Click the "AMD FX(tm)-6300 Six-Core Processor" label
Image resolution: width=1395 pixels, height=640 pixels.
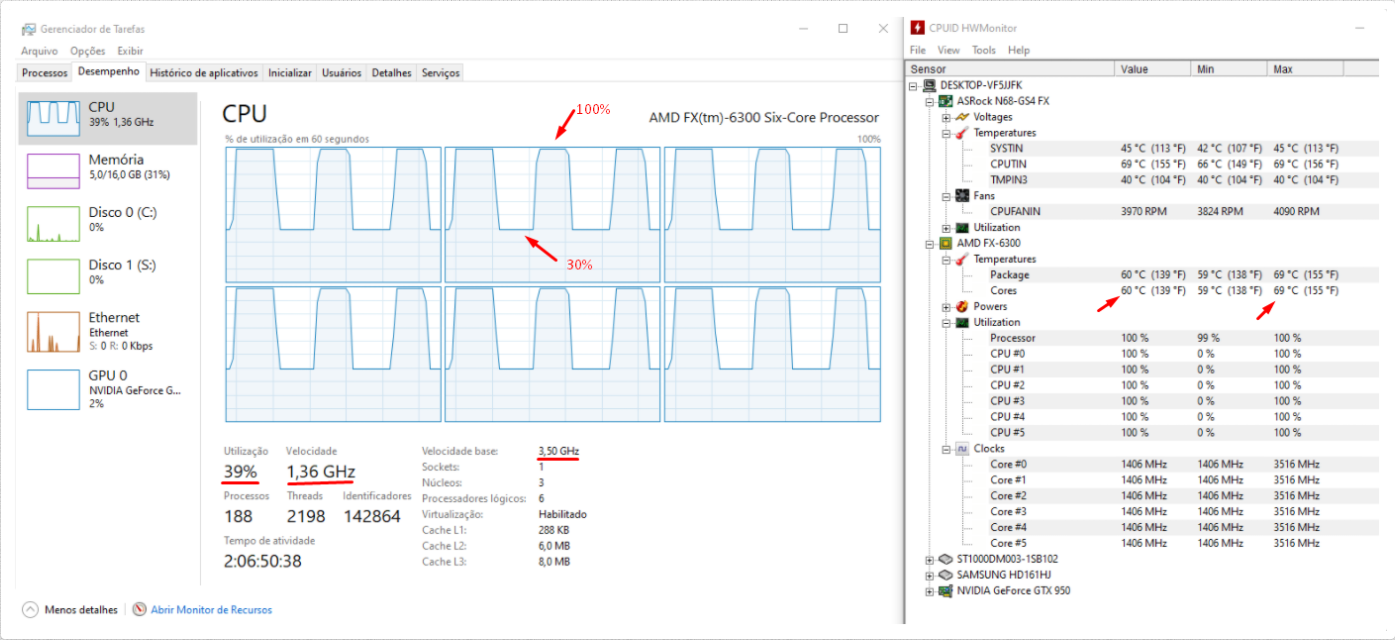click(764, 117)
